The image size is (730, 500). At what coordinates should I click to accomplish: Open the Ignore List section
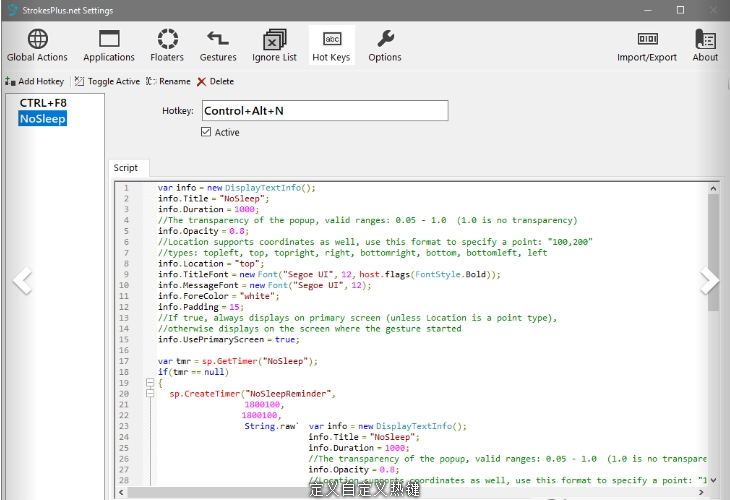(274, 45)
